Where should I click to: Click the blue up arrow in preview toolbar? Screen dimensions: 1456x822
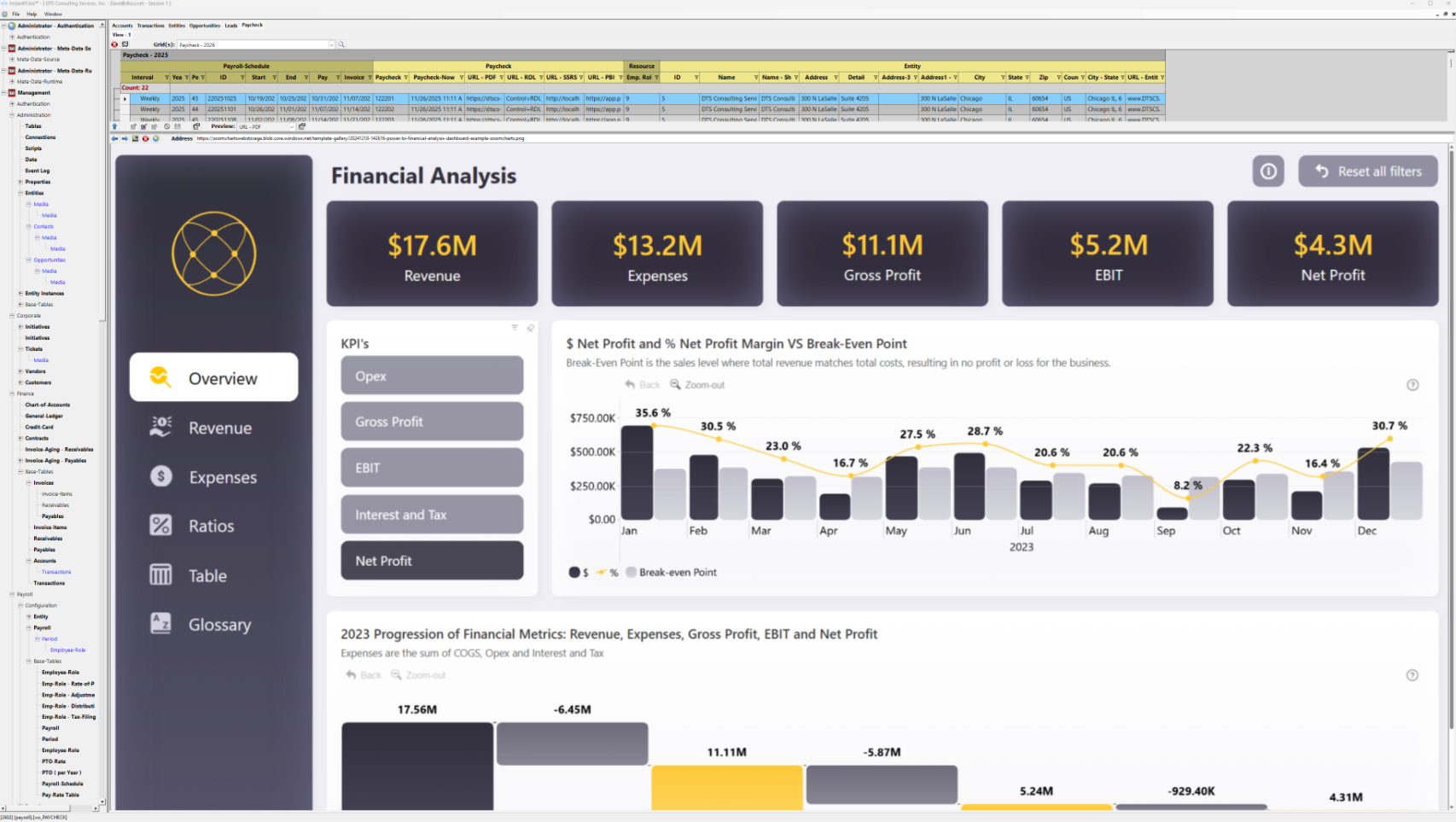pyautogui.click(x=115, y=126)
